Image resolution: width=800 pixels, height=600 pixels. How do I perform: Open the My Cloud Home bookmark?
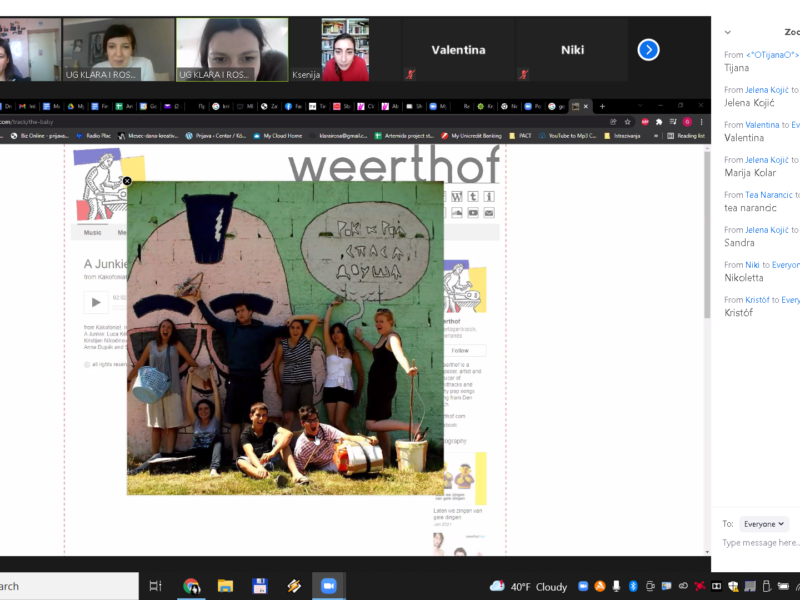pyautogui.click(x=278, y=136)
